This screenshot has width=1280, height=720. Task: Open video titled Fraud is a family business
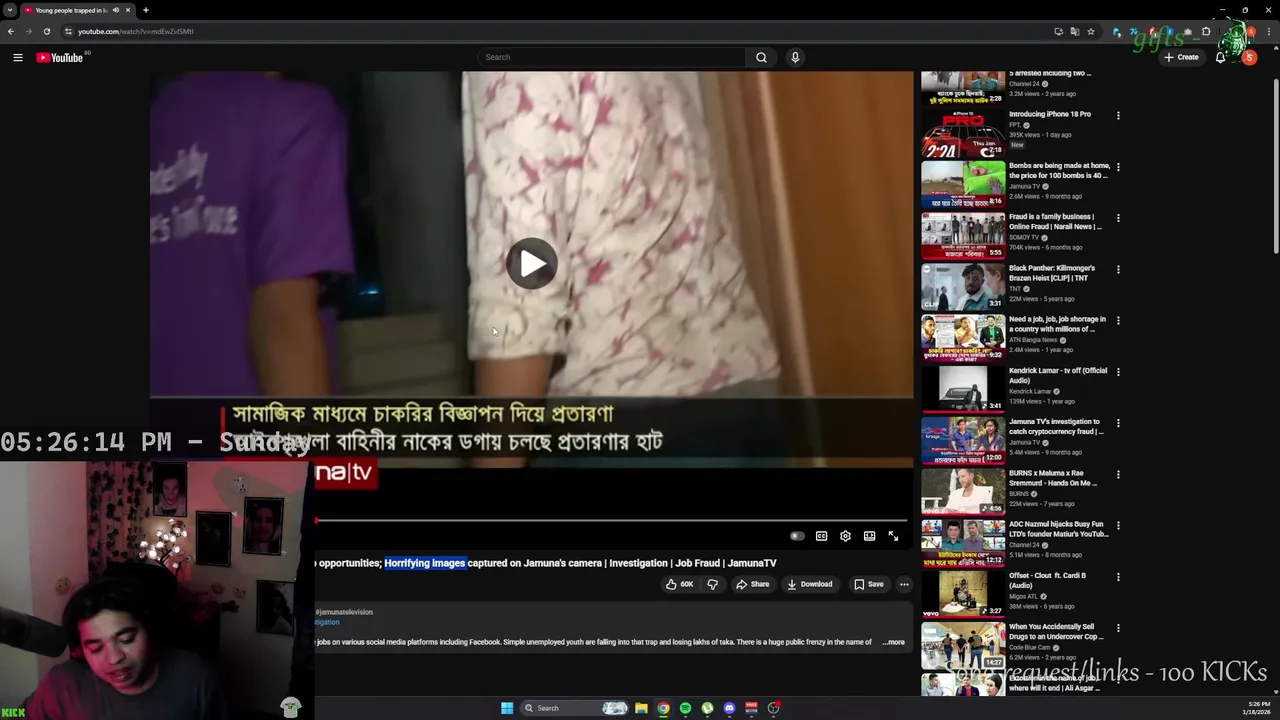pos(1055,221)
